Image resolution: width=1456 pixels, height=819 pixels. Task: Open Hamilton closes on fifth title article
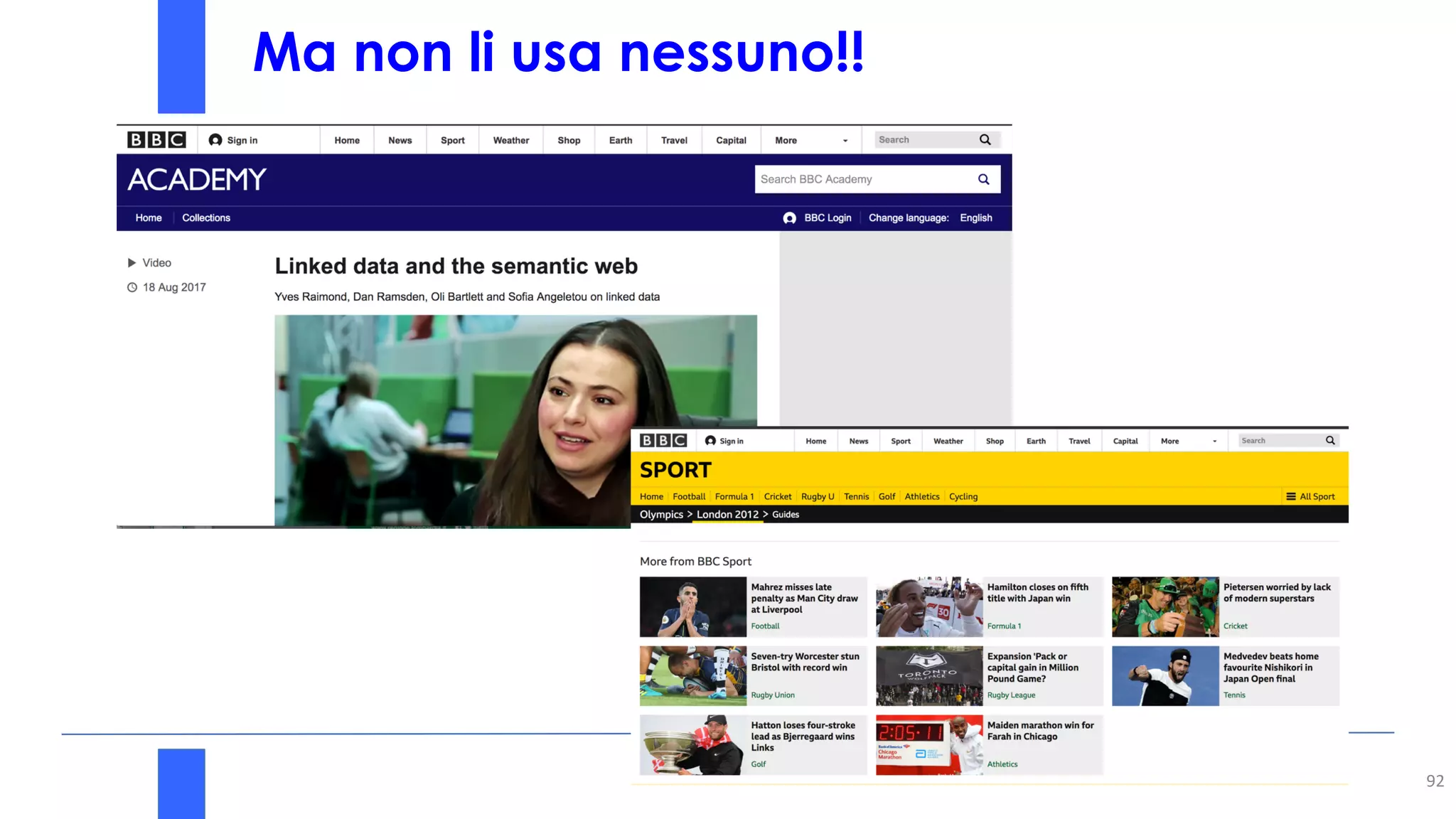(1037, 592)
